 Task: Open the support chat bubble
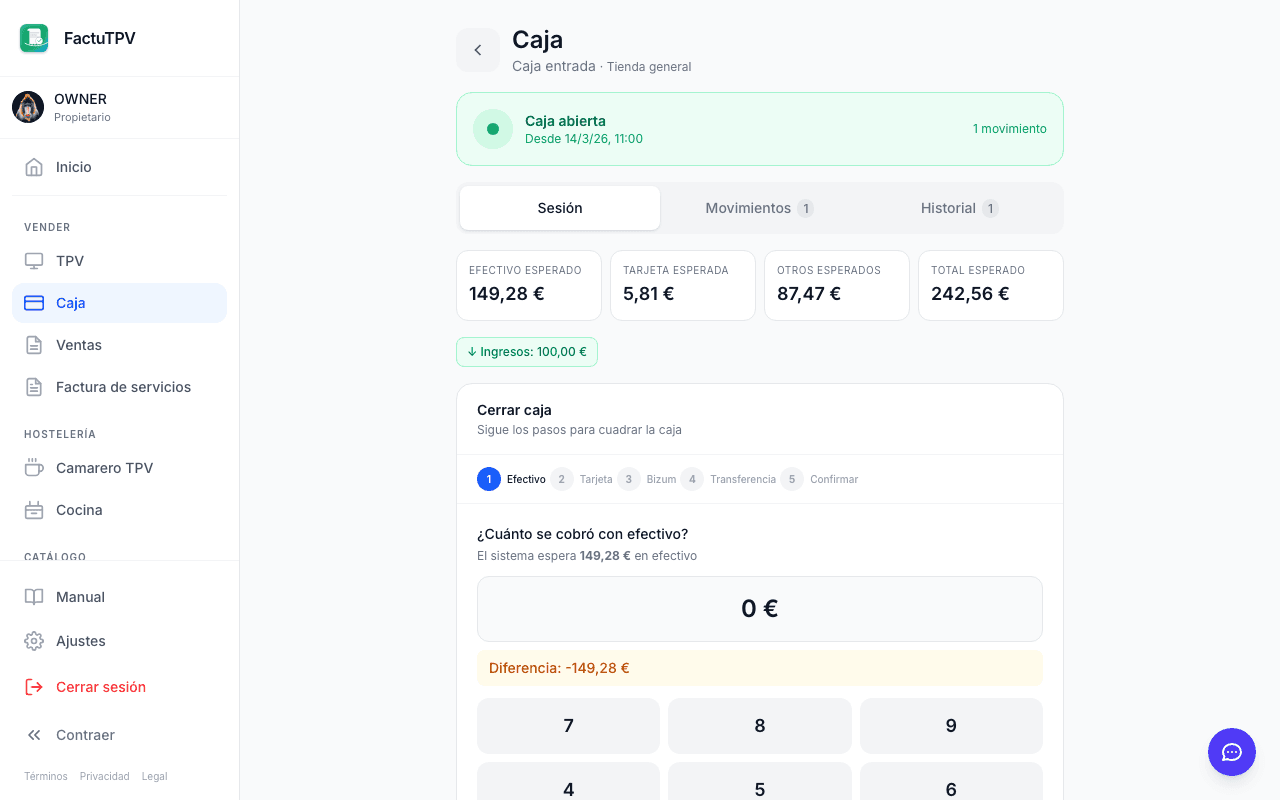coord(1232,752)
